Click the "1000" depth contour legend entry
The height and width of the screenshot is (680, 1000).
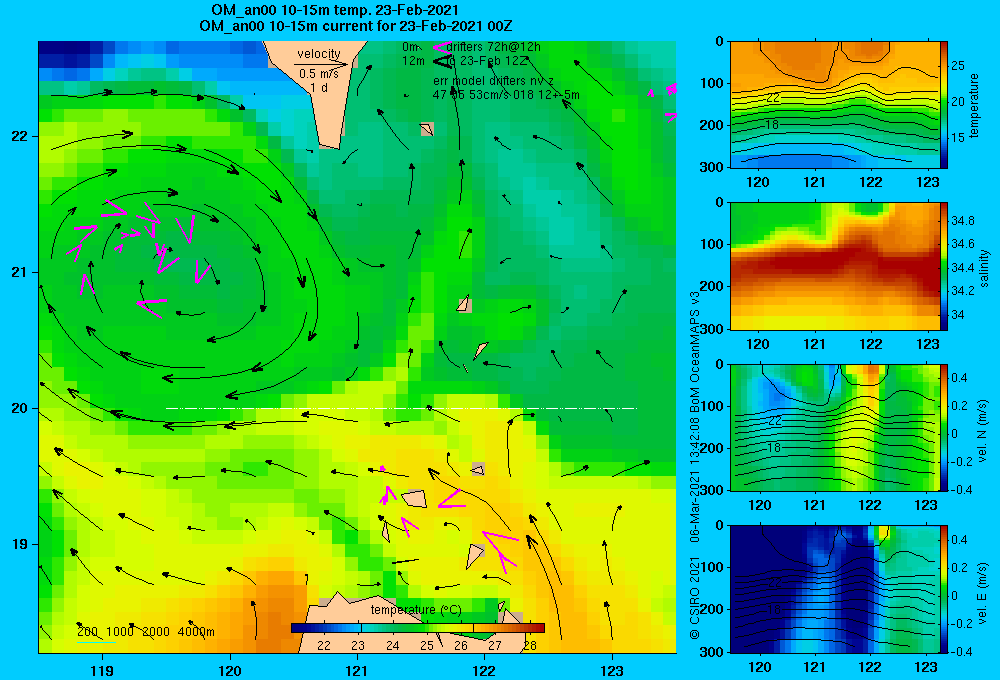point(120,632)
